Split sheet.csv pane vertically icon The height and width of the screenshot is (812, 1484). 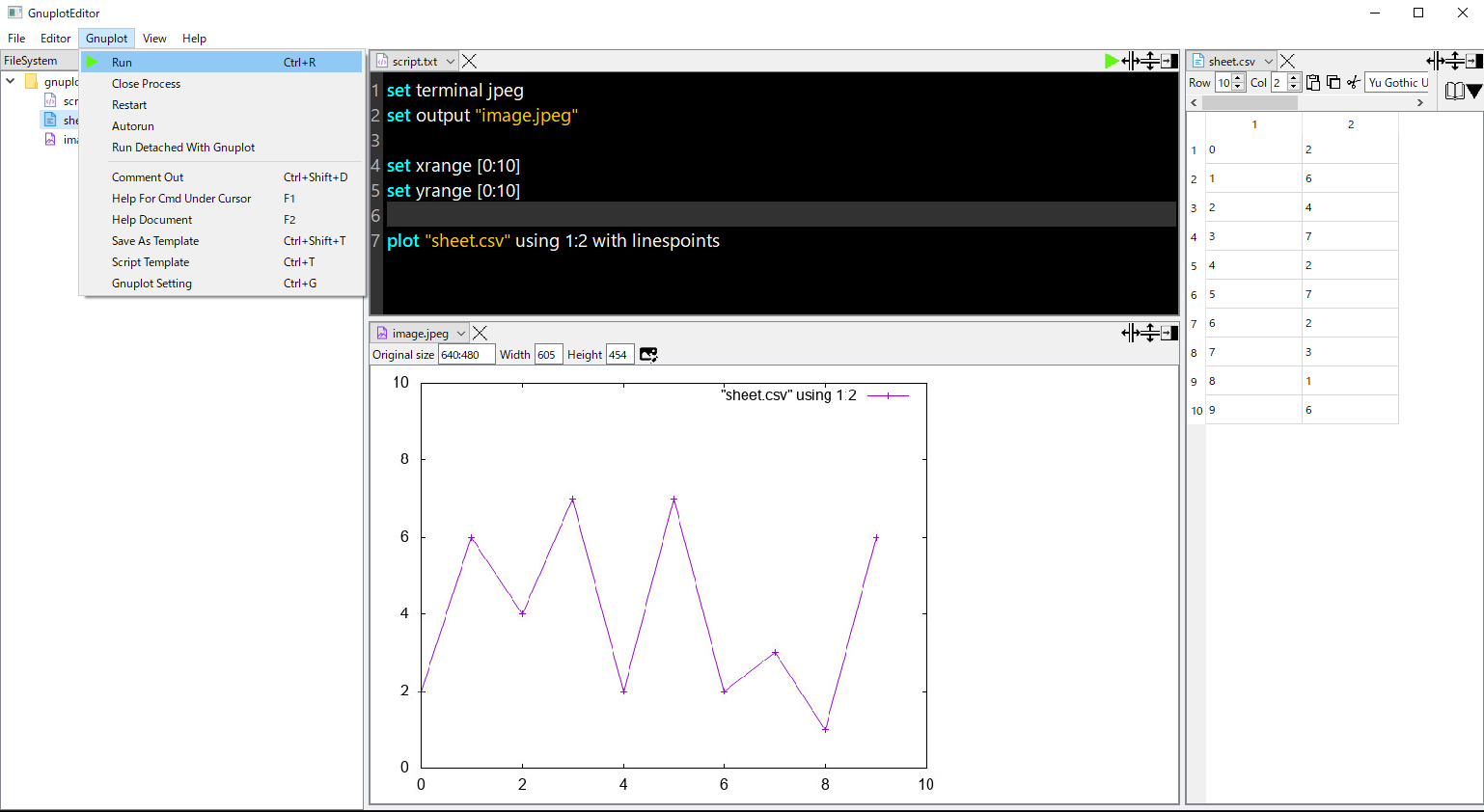(x=1455, y=61)
